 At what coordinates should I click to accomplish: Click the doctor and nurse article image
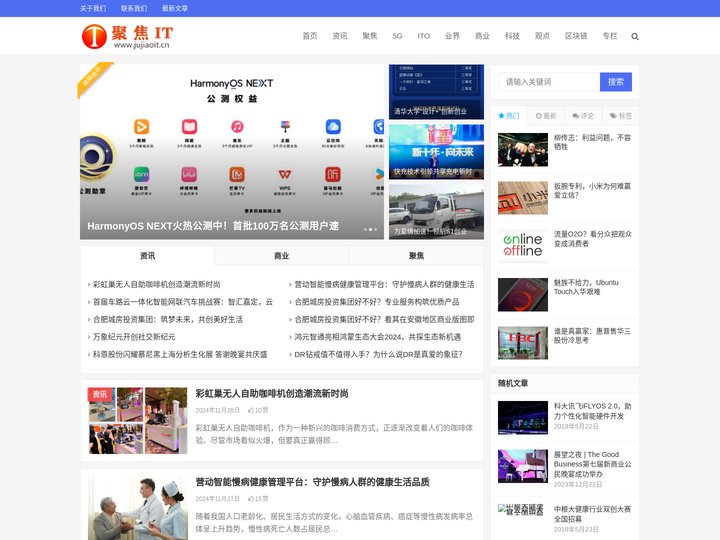click(x=138, y=508)
